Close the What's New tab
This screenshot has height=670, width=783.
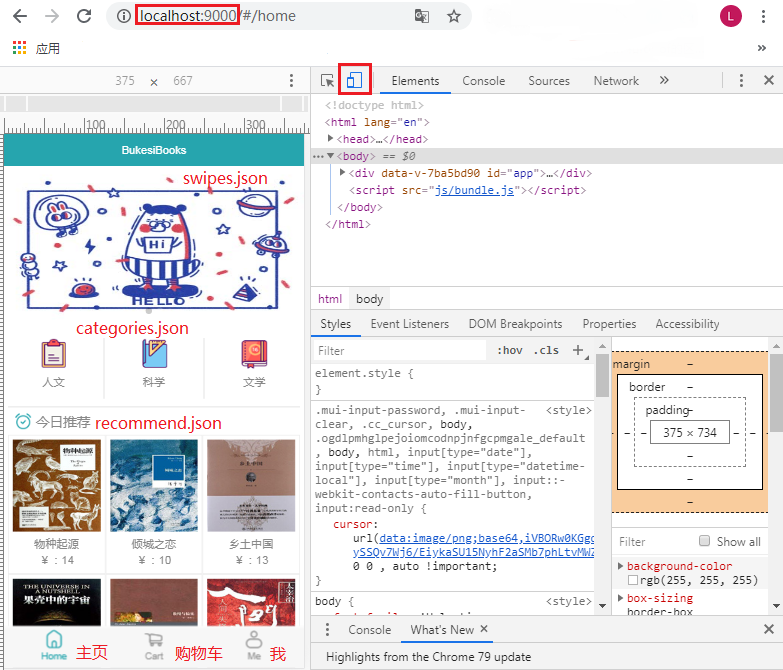[x=484, y=629]
